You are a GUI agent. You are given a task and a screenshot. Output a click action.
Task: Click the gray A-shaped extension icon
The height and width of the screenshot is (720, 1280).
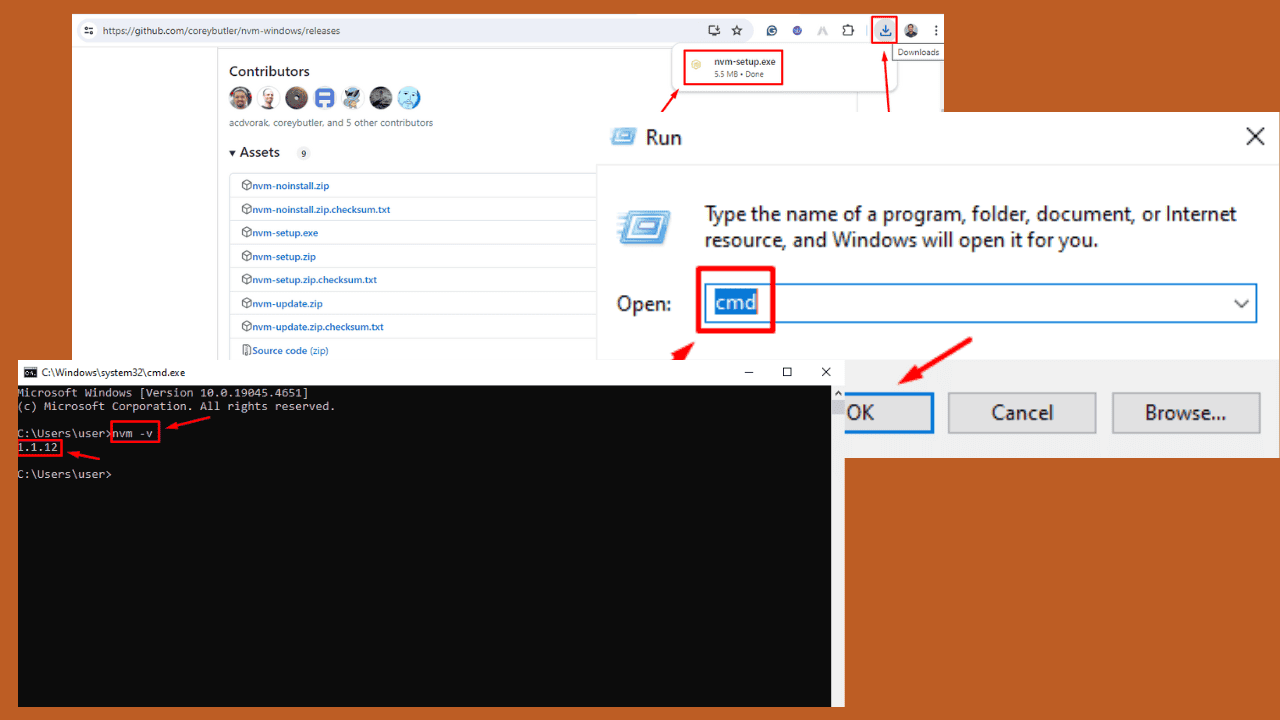pos(822,30)
